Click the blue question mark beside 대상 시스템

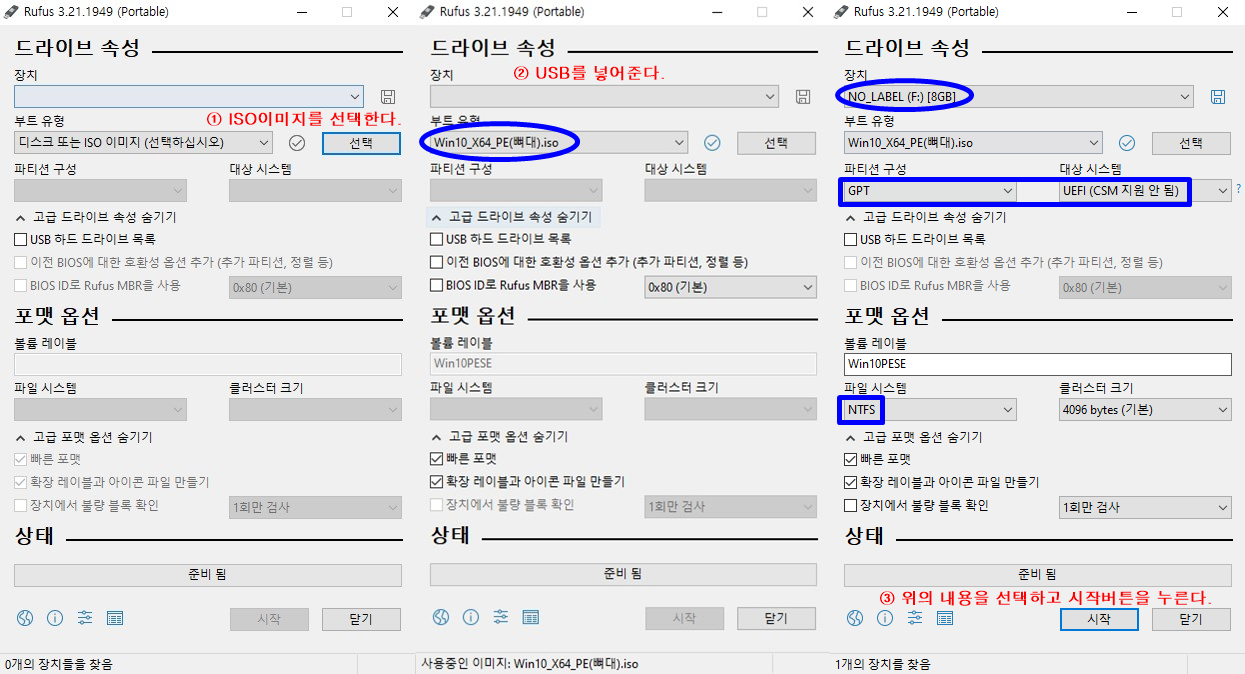1239,188
